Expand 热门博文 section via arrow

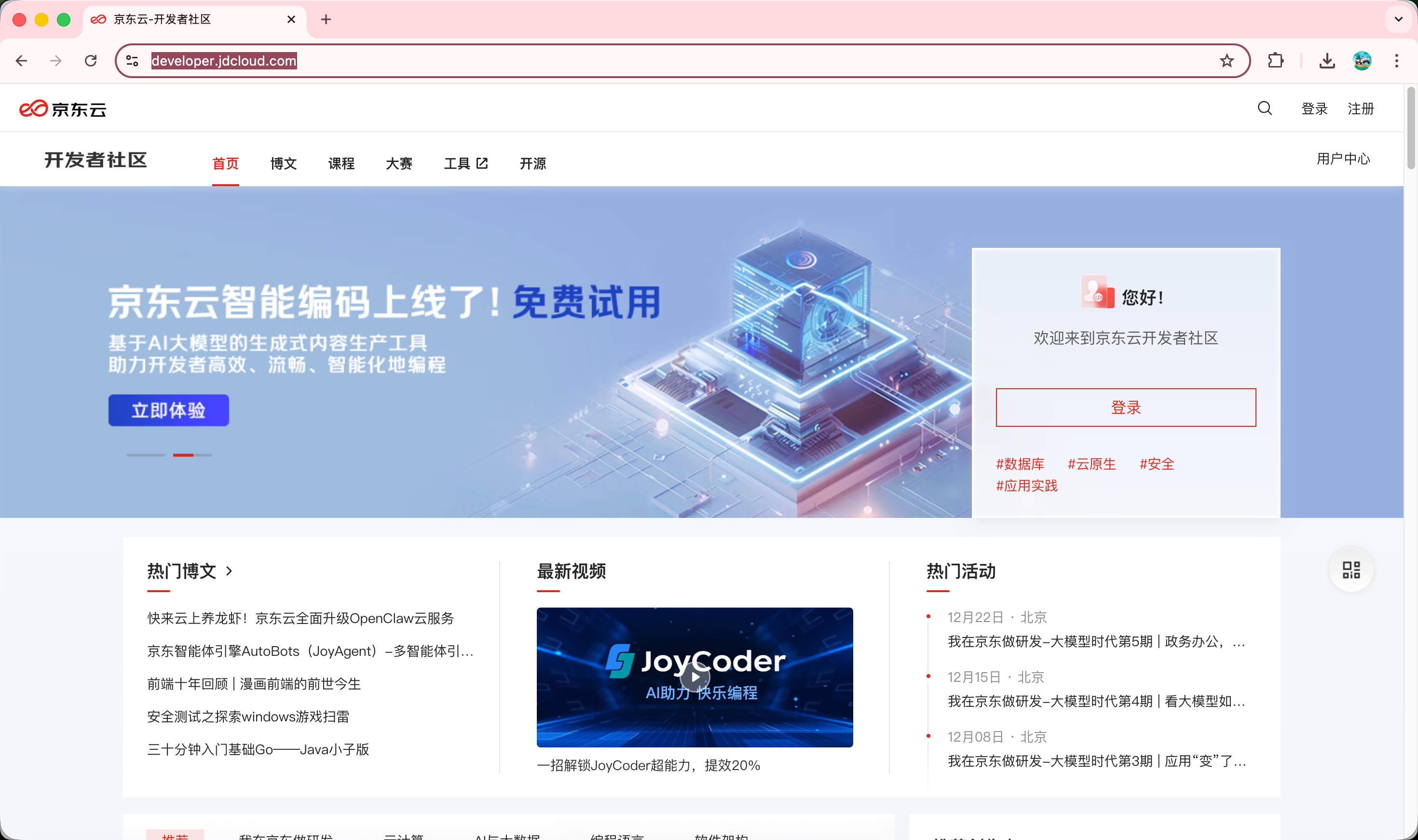[x=229, y=571]
